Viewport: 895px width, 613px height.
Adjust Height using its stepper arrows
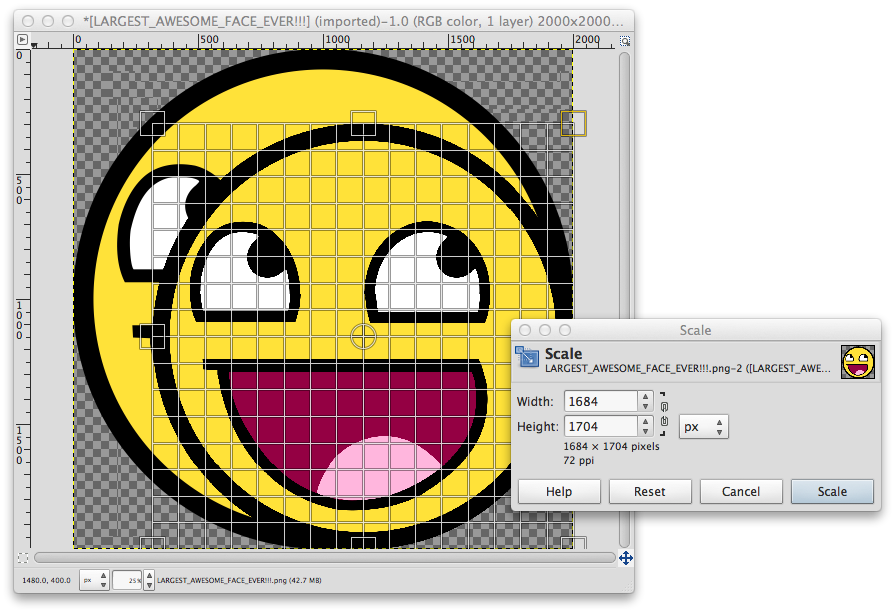(x=645, y=426)
